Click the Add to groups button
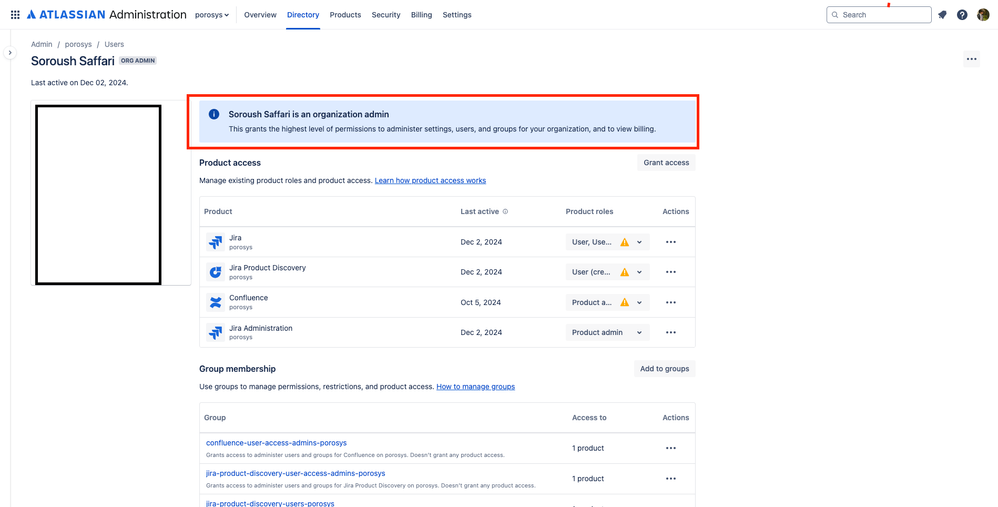This screenshot has width=998, height=507. point(664,369)
